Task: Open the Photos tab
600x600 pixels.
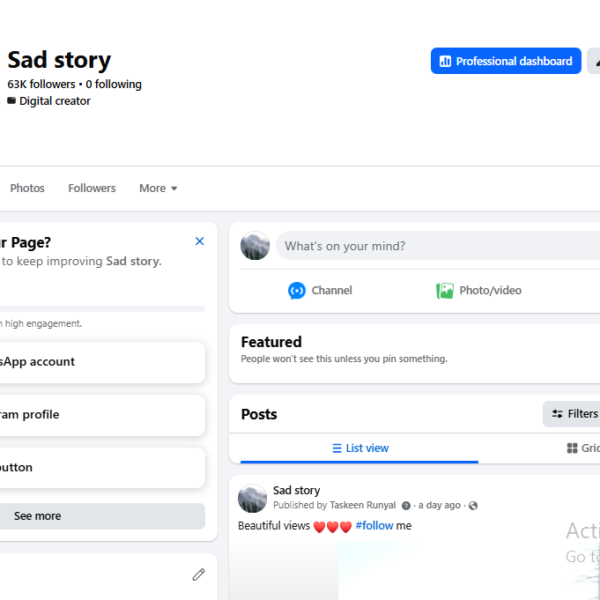Action: point(27,188)
